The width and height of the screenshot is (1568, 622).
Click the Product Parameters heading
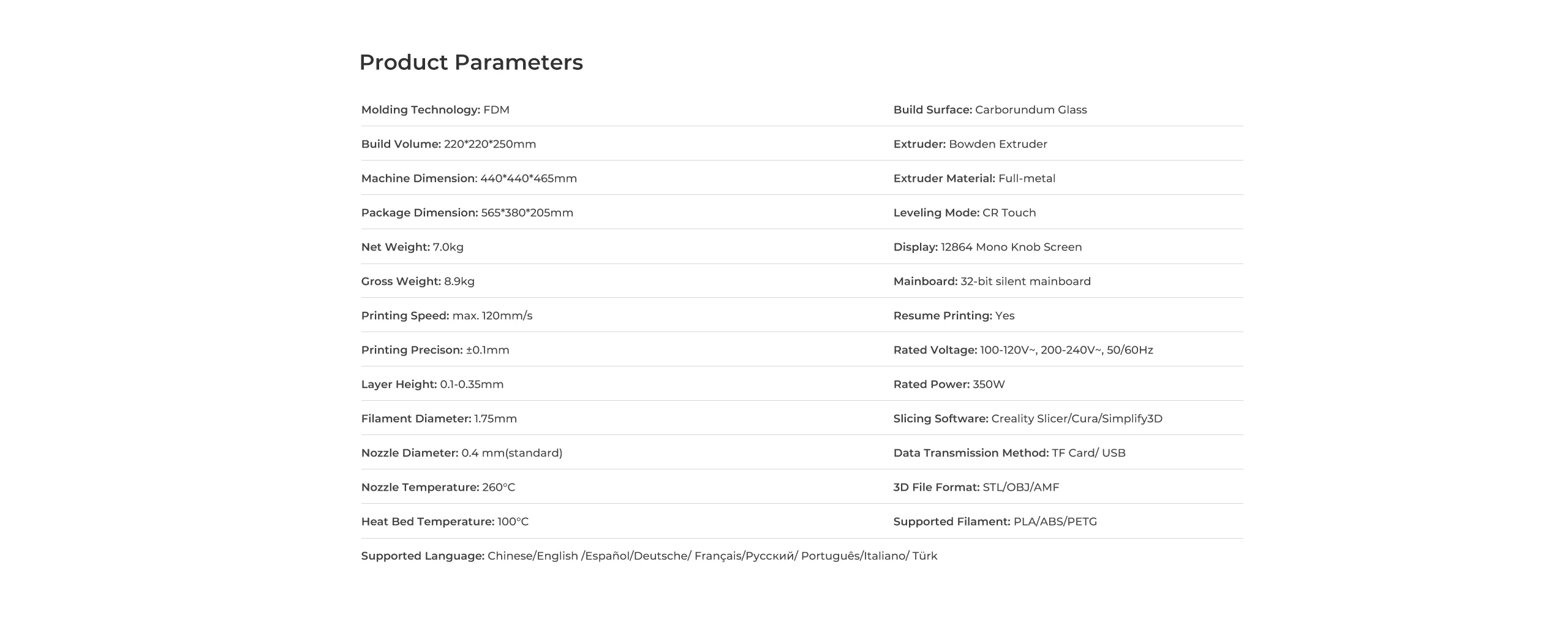(x=470, y=63)
